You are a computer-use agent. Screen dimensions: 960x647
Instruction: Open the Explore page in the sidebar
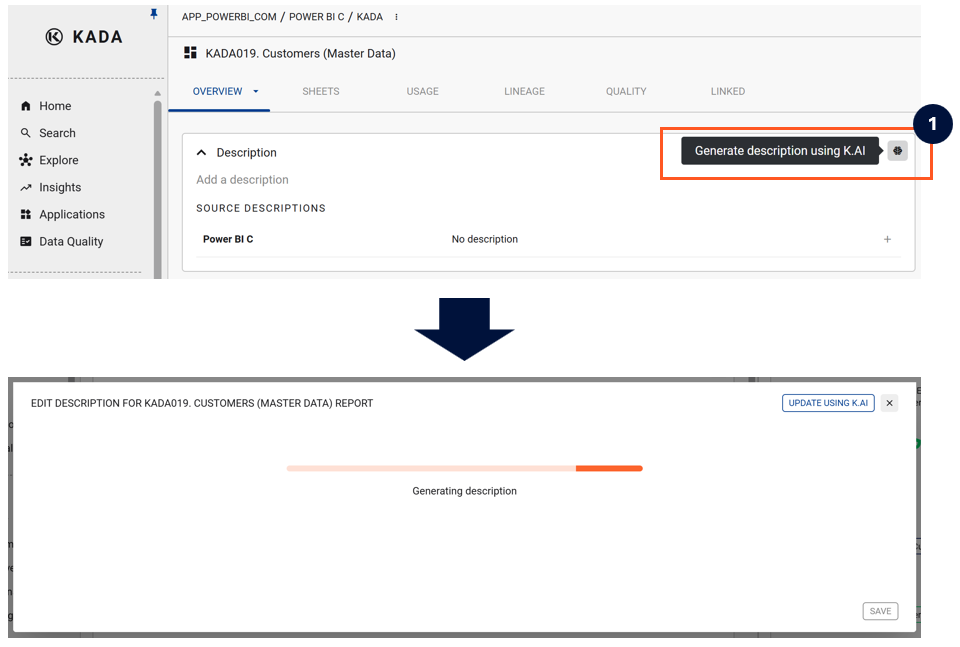pos(58,160)
